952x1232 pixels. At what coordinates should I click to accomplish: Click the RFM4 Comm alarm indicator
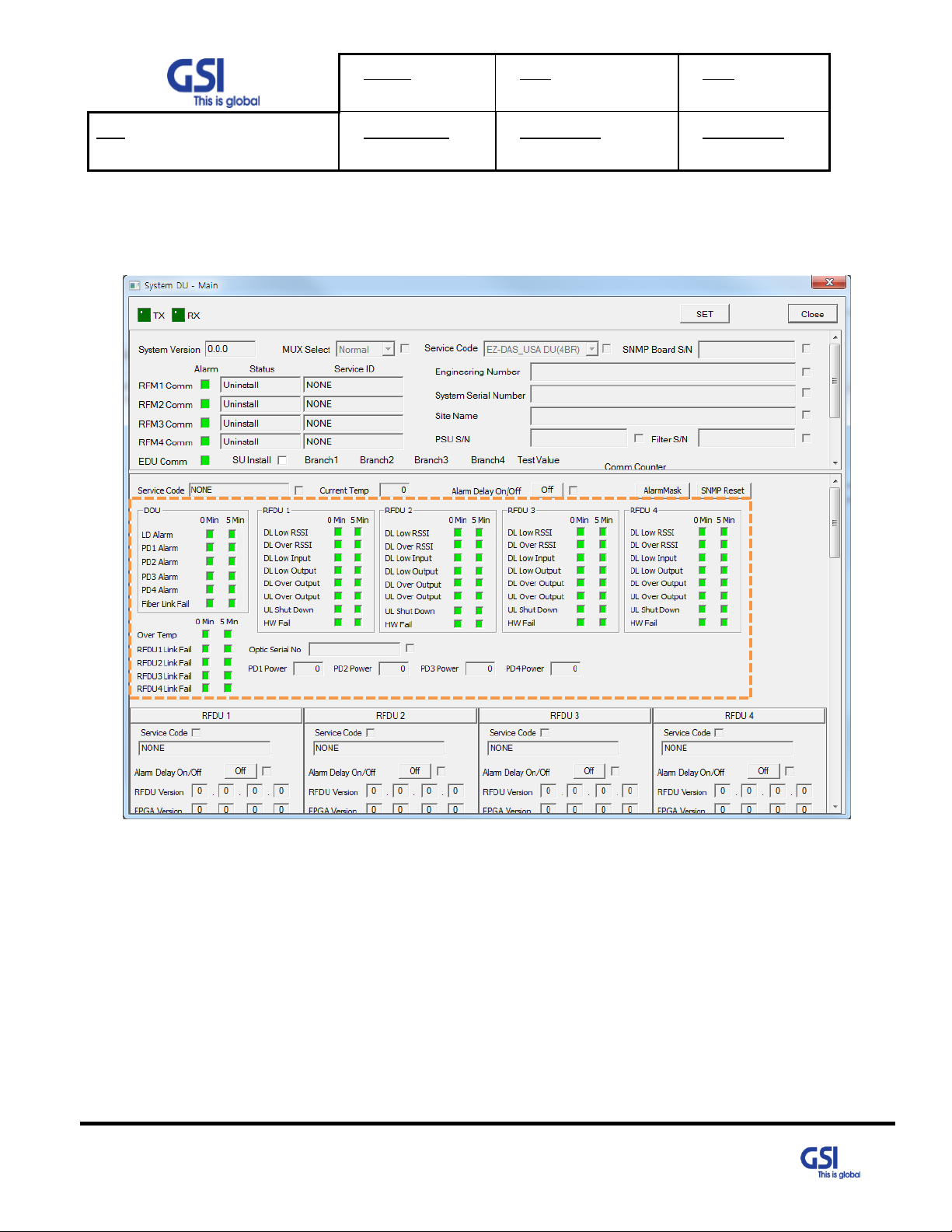tap(205, 441)
